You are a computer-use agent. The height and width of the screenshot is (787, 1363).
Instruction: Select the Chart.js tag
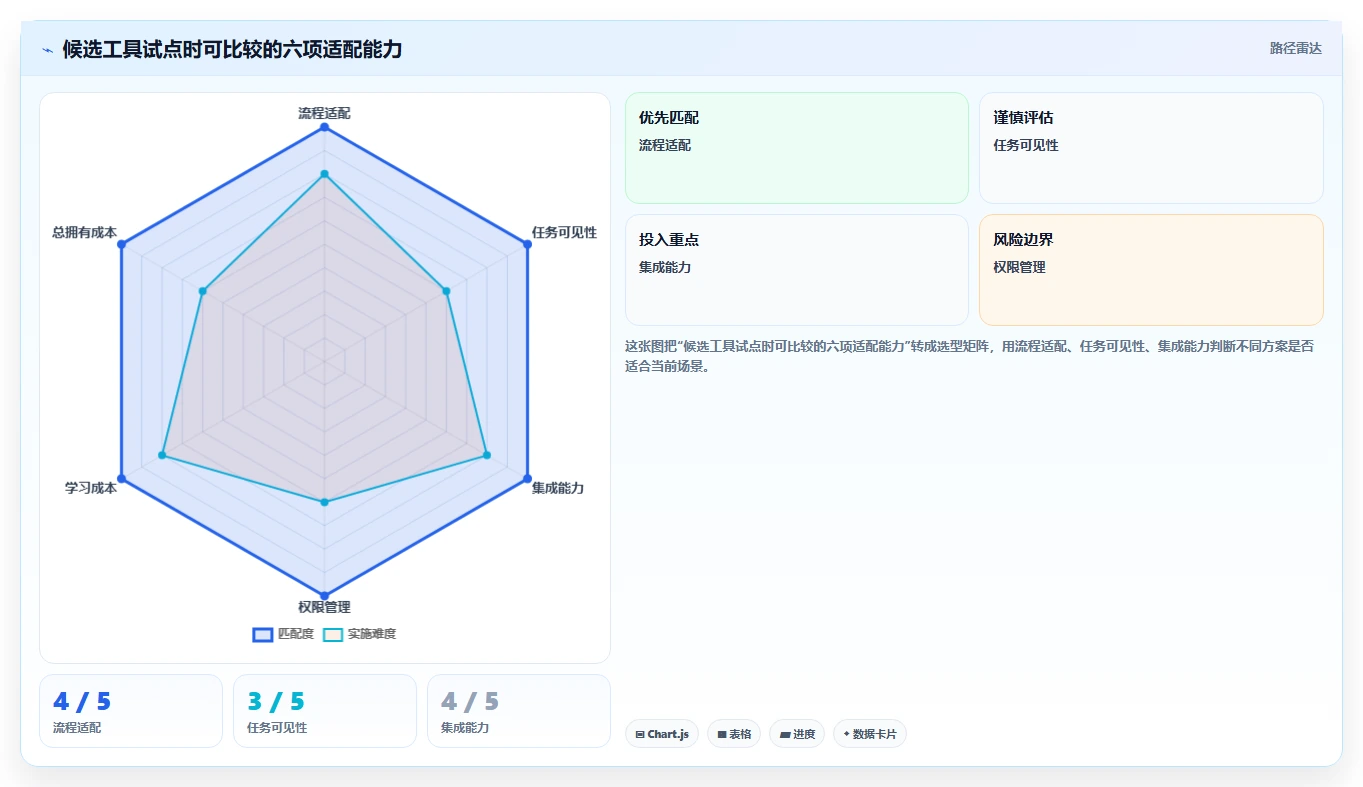[662, 734]
